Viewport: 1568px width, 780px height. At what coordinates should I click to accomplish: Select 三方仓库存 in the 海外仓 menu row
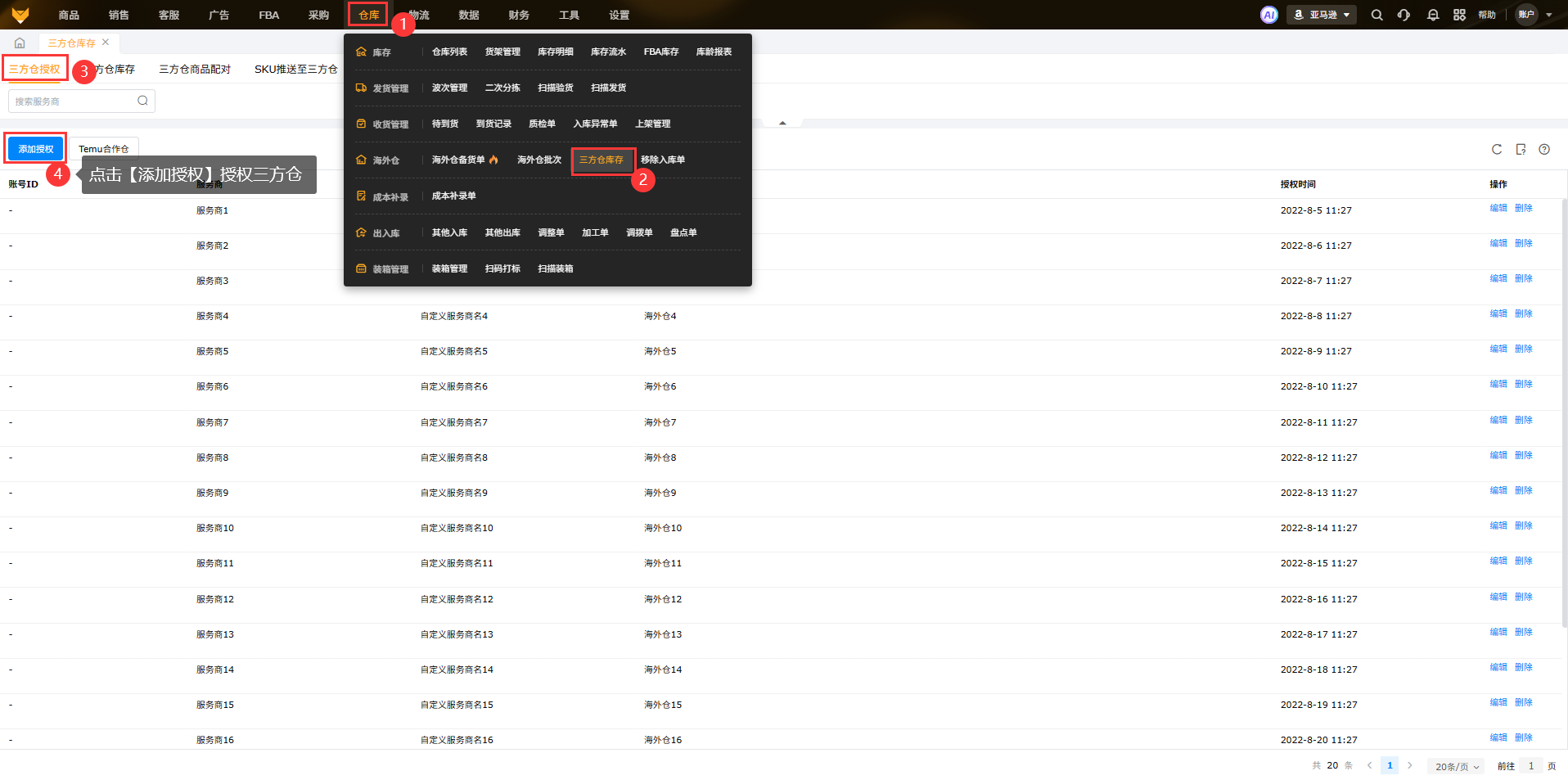(602, 160)
